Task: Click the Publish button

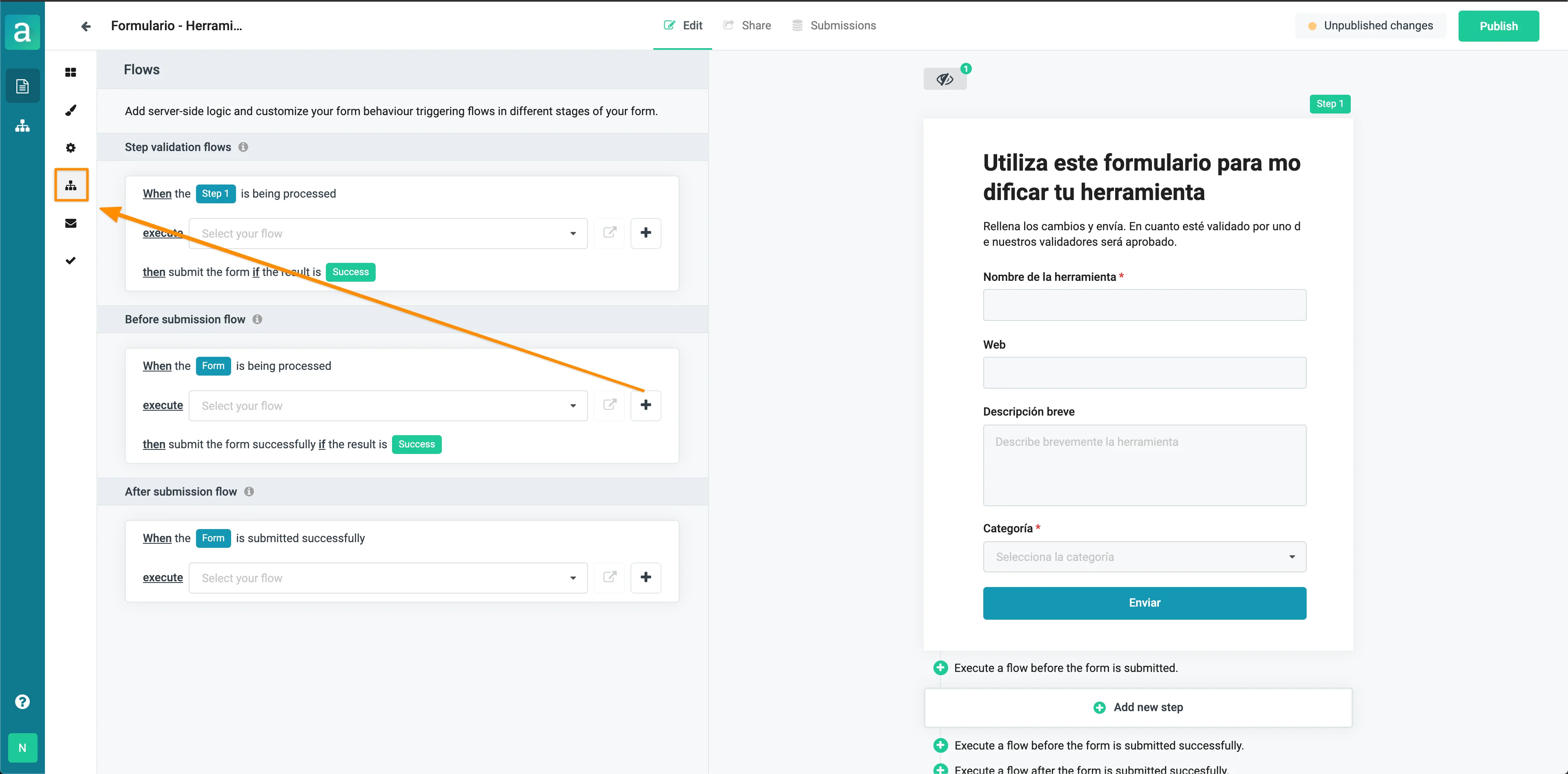Action: click(x=1498, y=26)
